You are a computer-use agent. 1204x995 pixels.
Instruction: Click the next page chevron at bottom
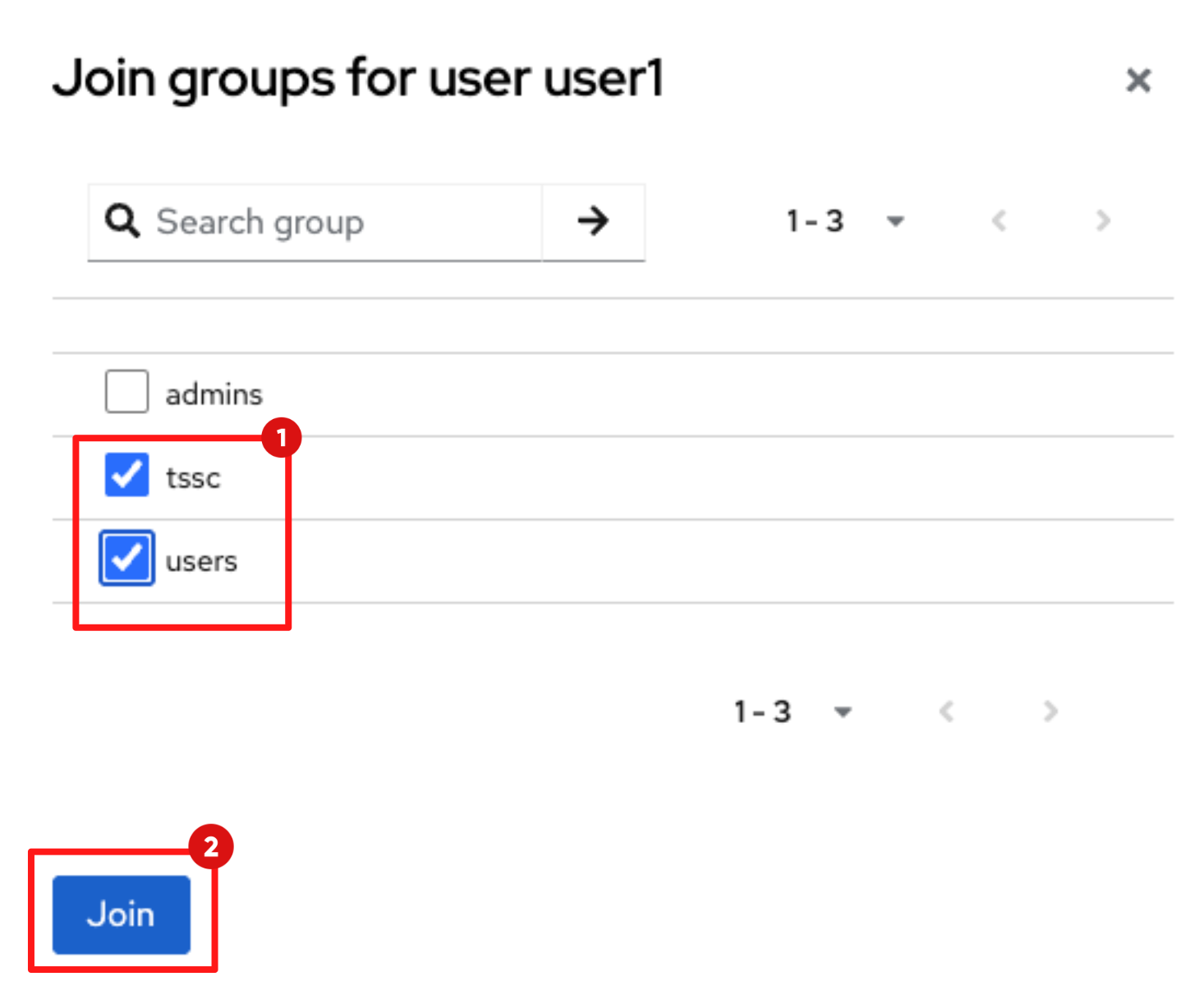click(1050, 712)
